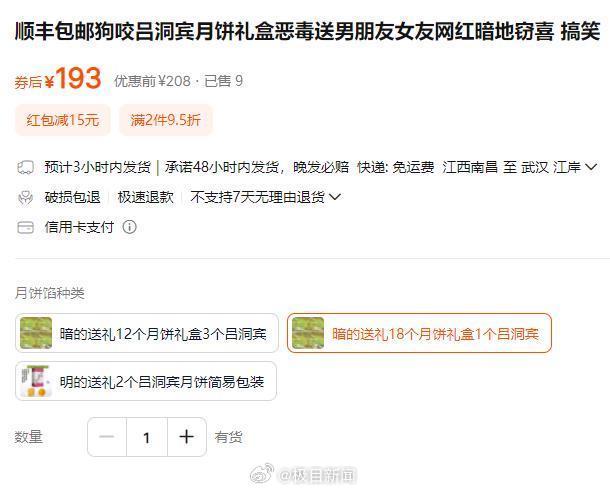Click the 极速退款 service label

(145, 197)
